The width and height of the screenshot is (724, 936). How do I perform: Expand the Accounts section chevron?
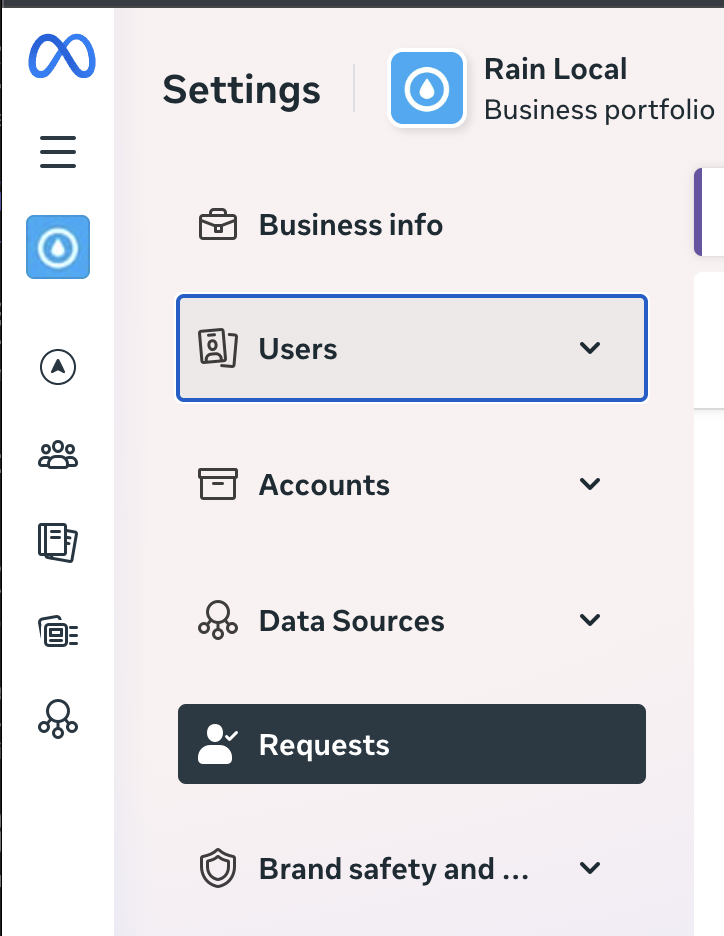(590, 484)
